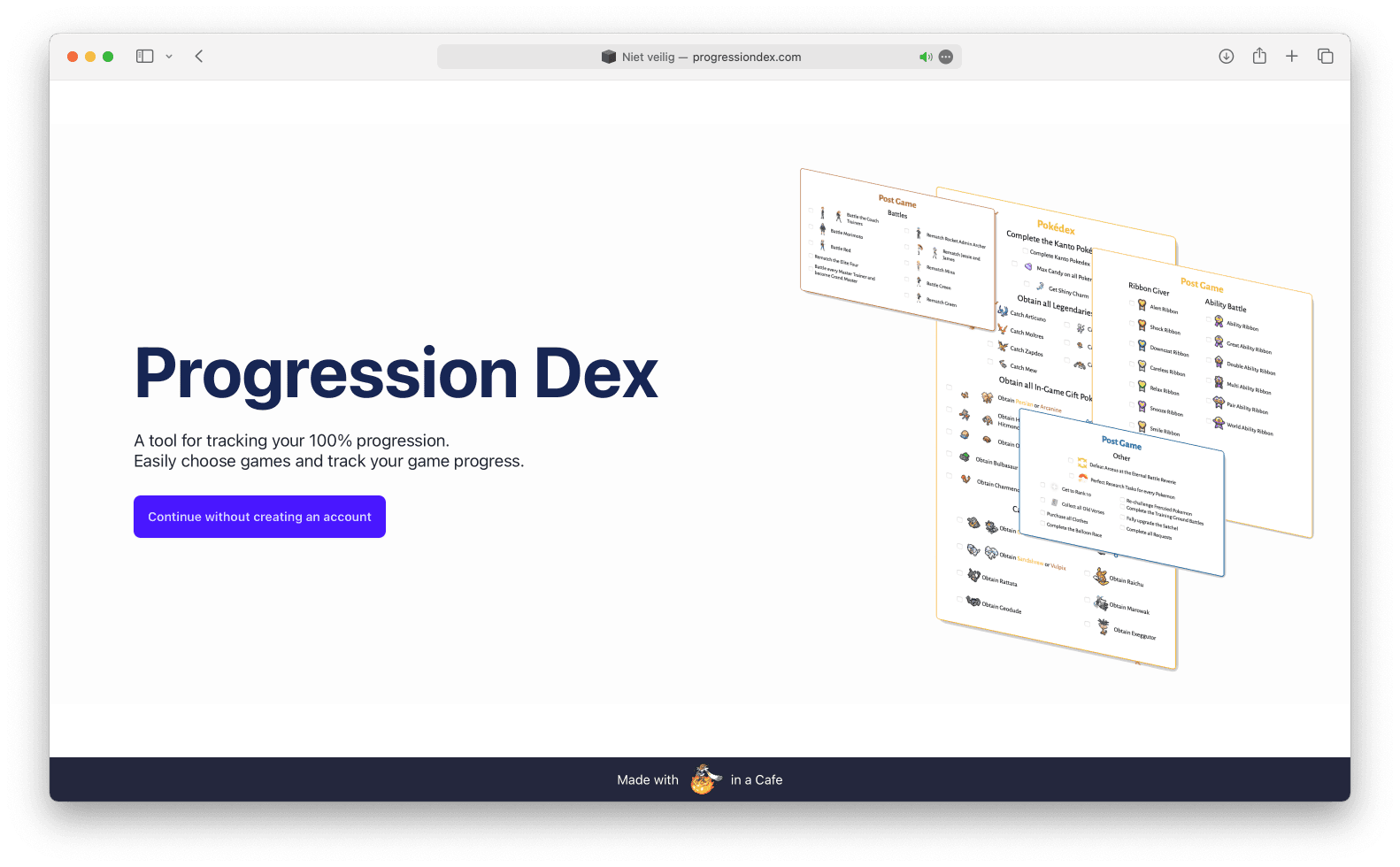
Task: Mute the tab audio speaker icon
Action: [926, 57]
